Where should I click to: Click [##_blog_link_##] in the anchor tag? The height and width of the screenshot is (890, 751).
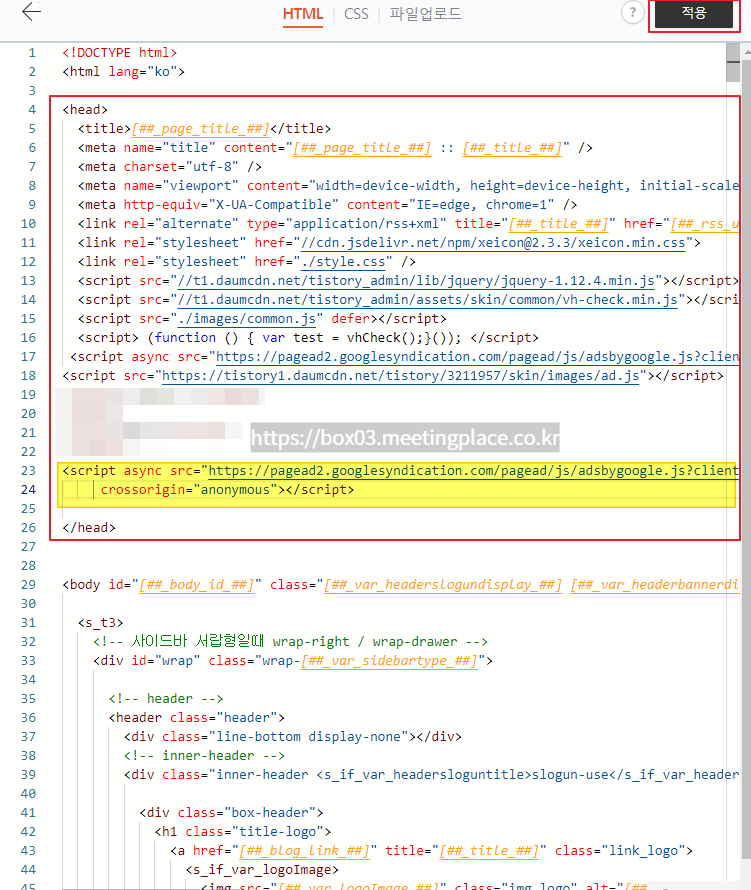[x=304, y=851]
